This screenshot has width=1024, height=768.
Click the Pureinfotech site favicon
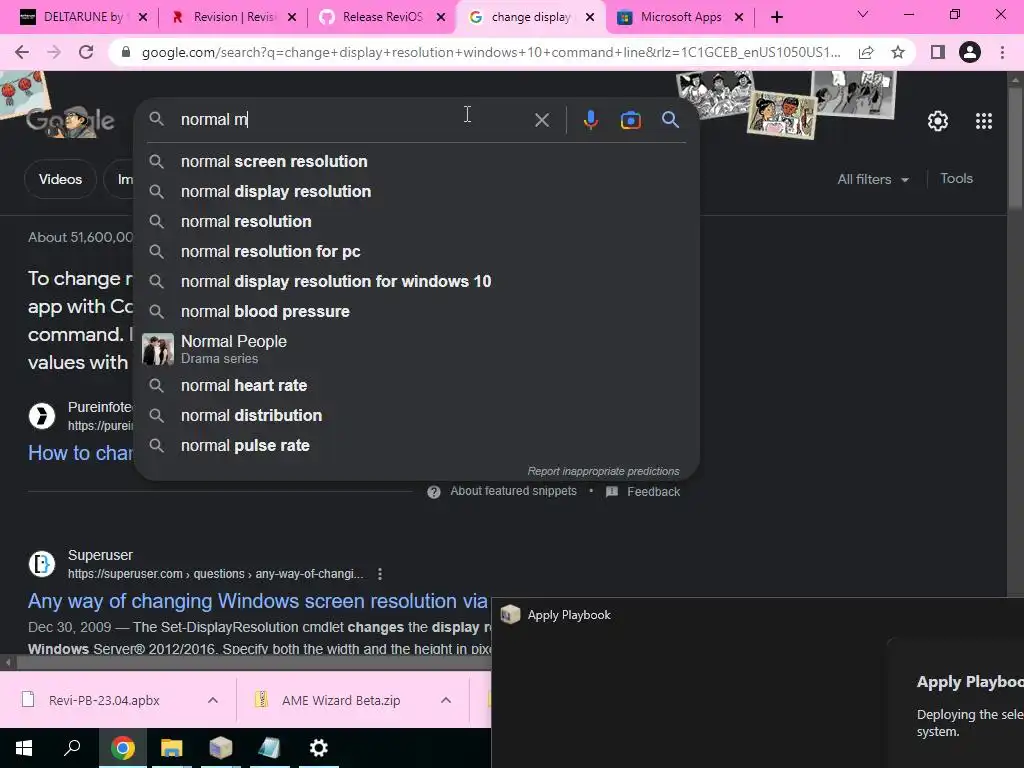42,415
